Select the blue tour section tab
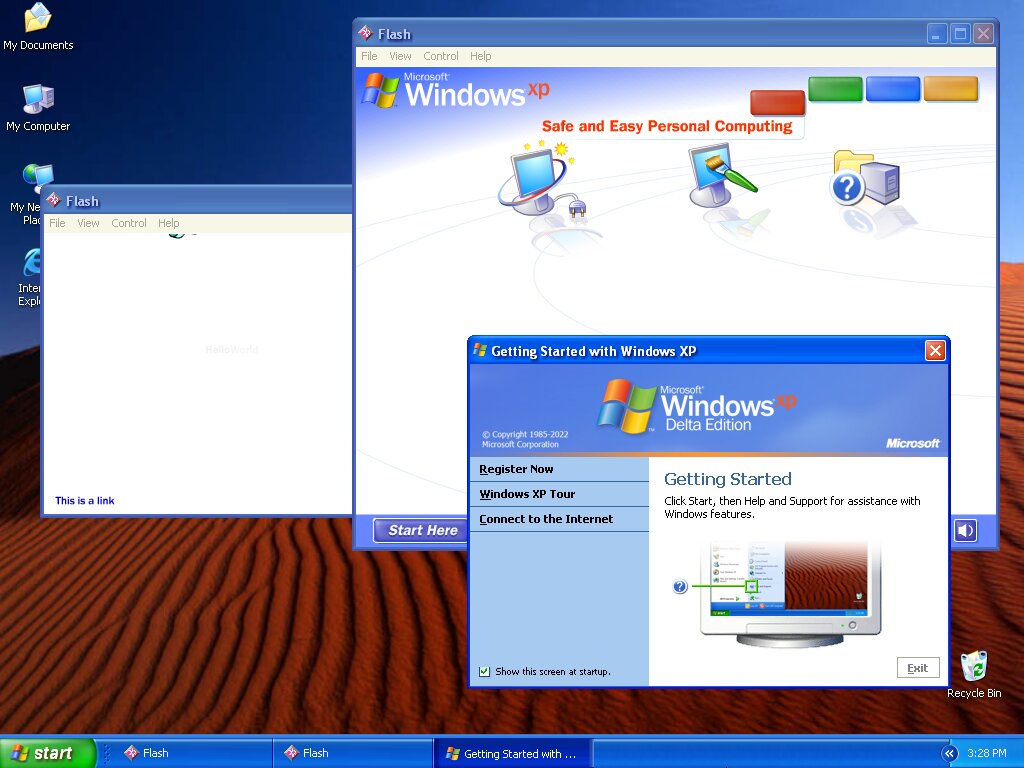1024x768 pixels. (x=893, y=89)
